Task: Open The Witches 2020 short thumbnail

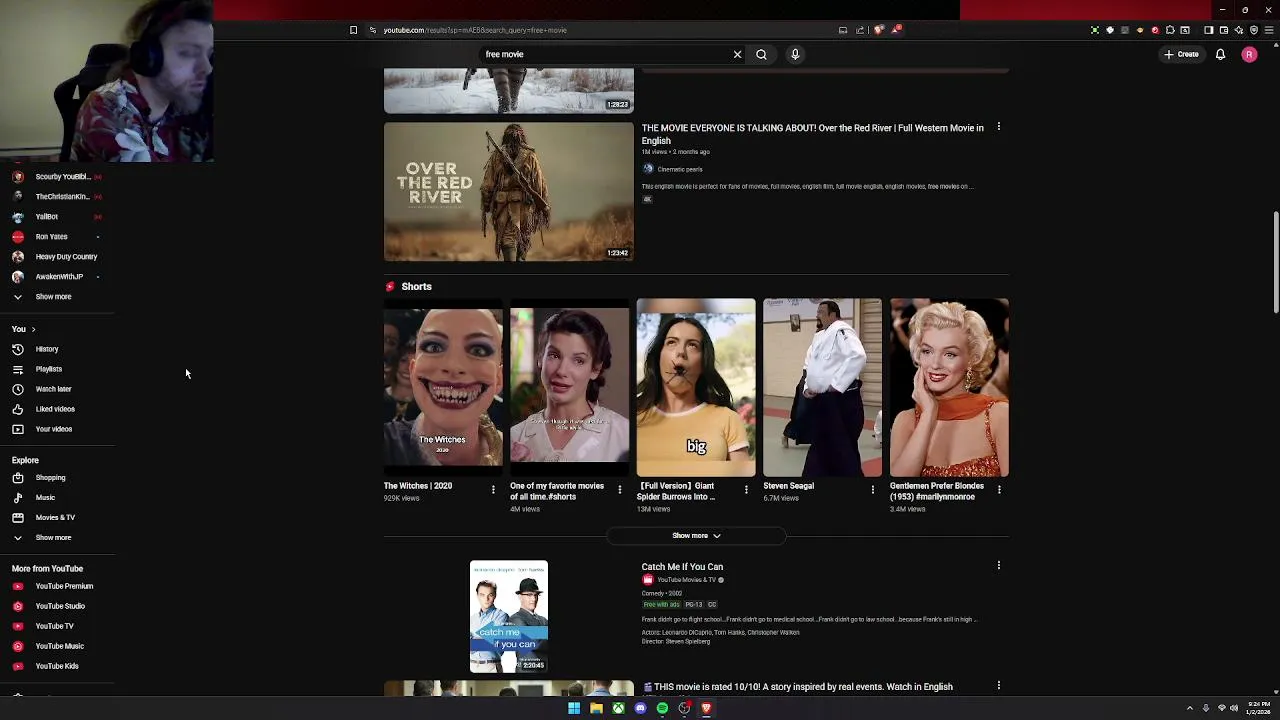Action: coord(443,388)
